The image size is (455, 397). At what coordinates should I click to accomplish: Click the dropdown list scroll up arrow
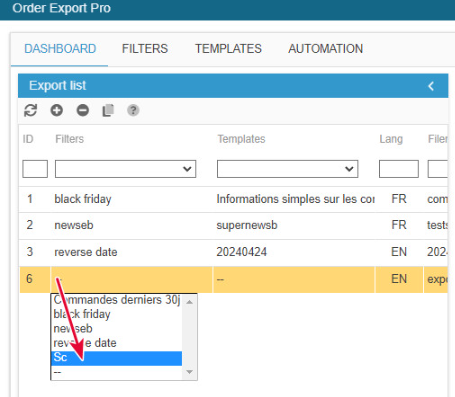[190, 302]
